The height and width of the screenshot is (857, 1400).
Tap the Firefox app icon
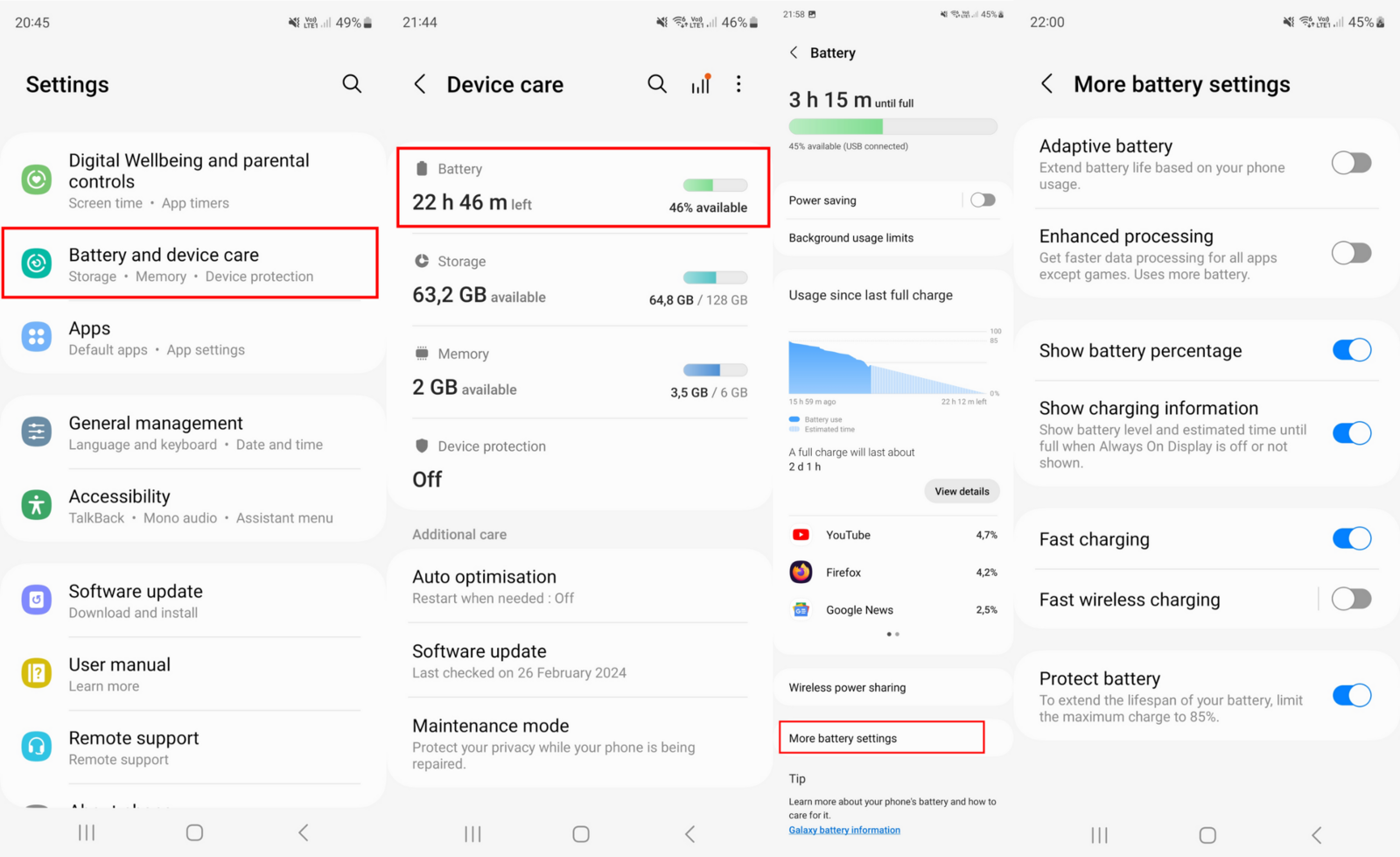(x=801, y=573)
